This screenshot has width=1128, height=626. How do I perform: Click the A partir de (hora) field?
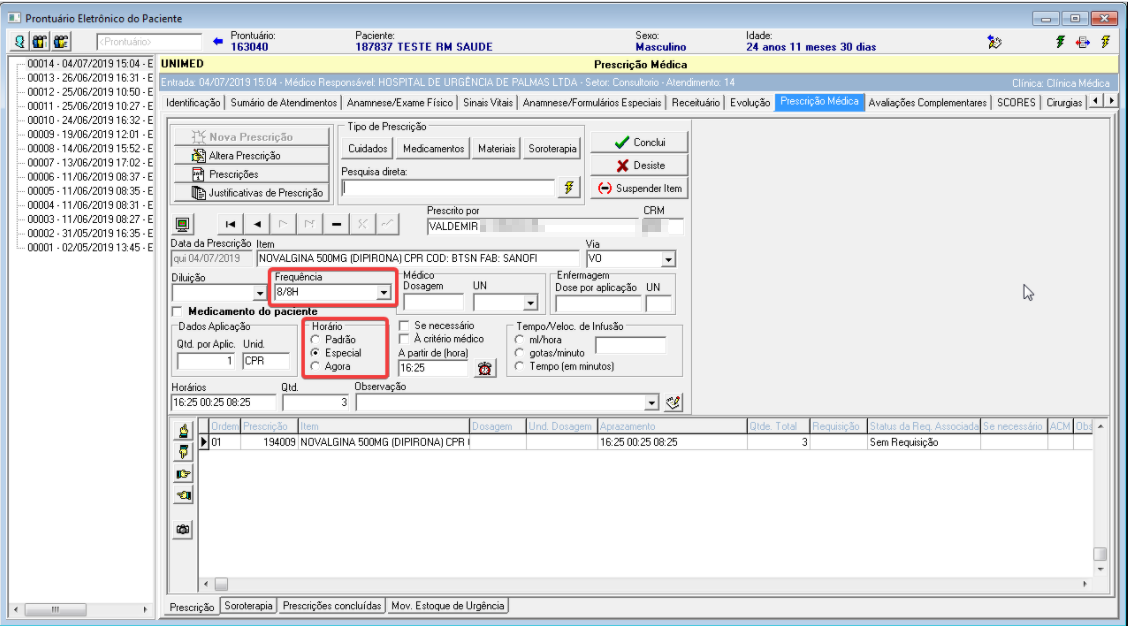434,368
